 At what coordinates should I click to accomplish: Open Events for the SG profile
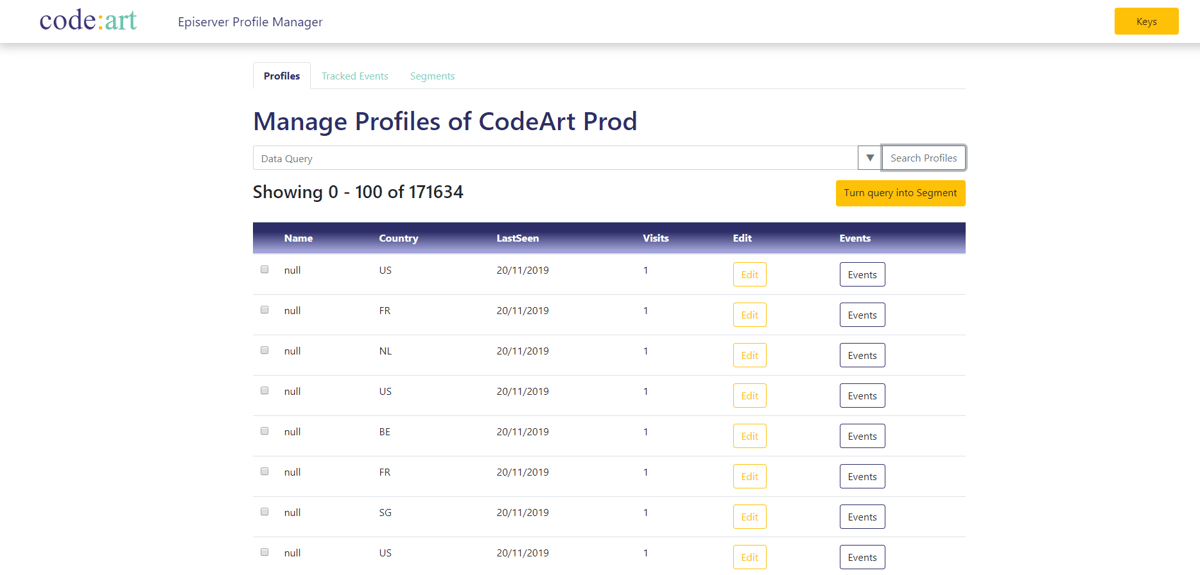(862, 517)
